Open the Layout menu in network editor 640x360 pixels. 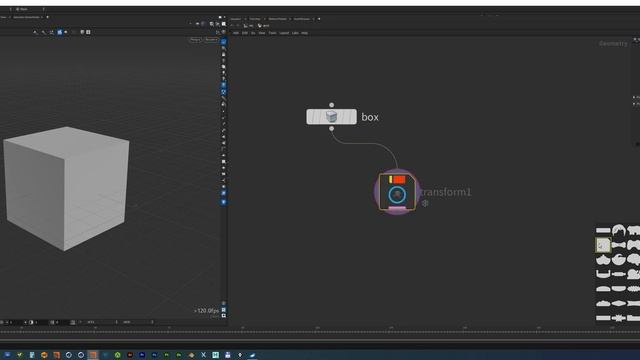[284, 33]
